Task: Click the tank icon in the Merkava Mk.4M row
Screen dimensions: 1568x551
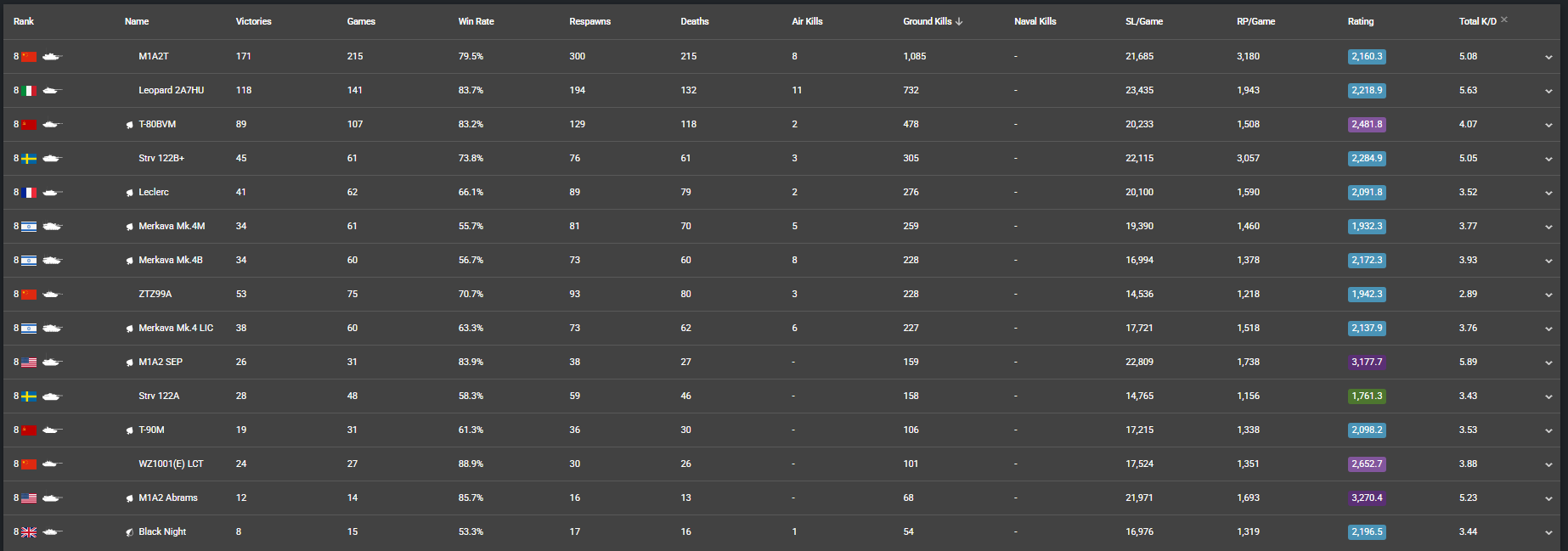Action: [x=52, y=227]
